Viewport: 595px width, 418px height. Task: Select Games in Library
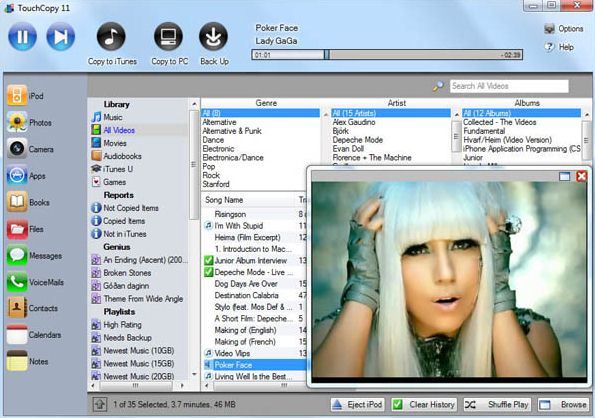click(x=109, y=182)
